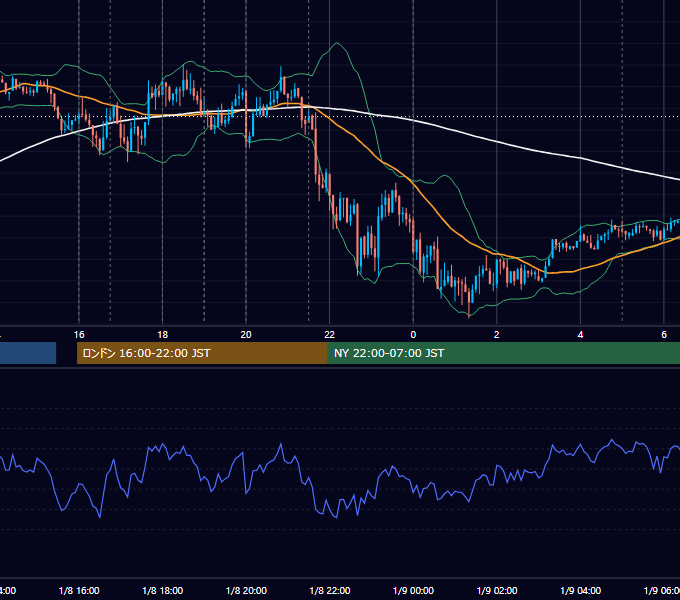Click the '1/9 00:00' date label
680x600 pixels.
[x=413, y=590]
